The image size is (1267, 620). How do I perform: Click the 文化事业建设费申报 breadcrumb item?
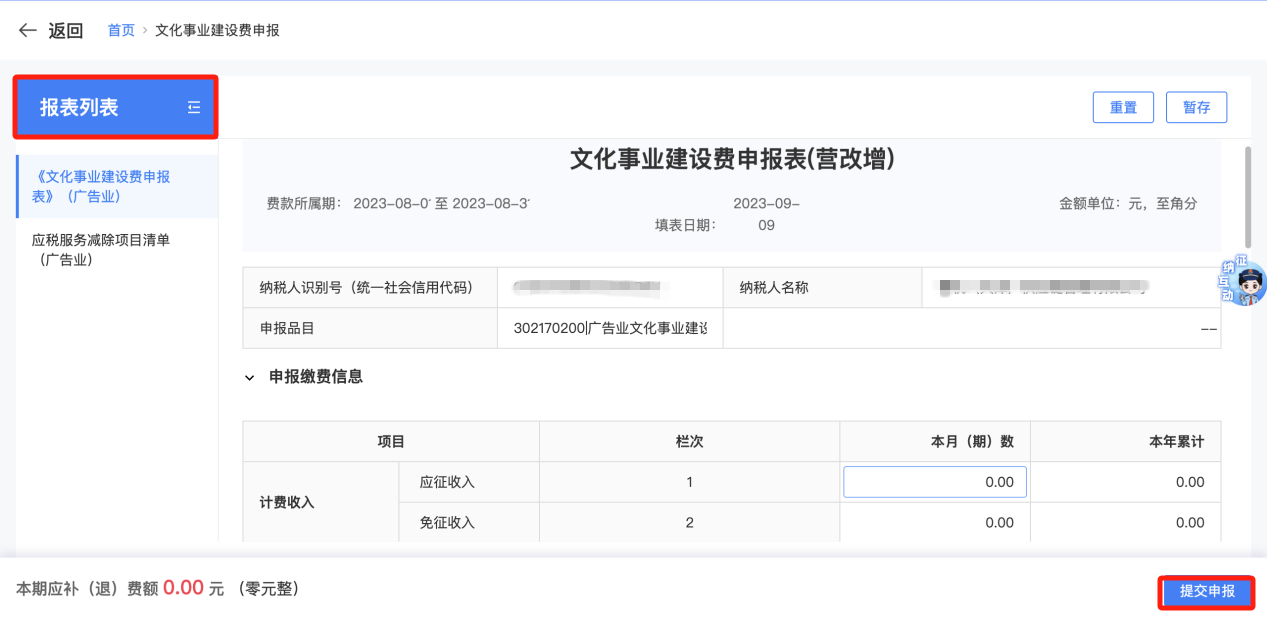(x=217, y=30)
